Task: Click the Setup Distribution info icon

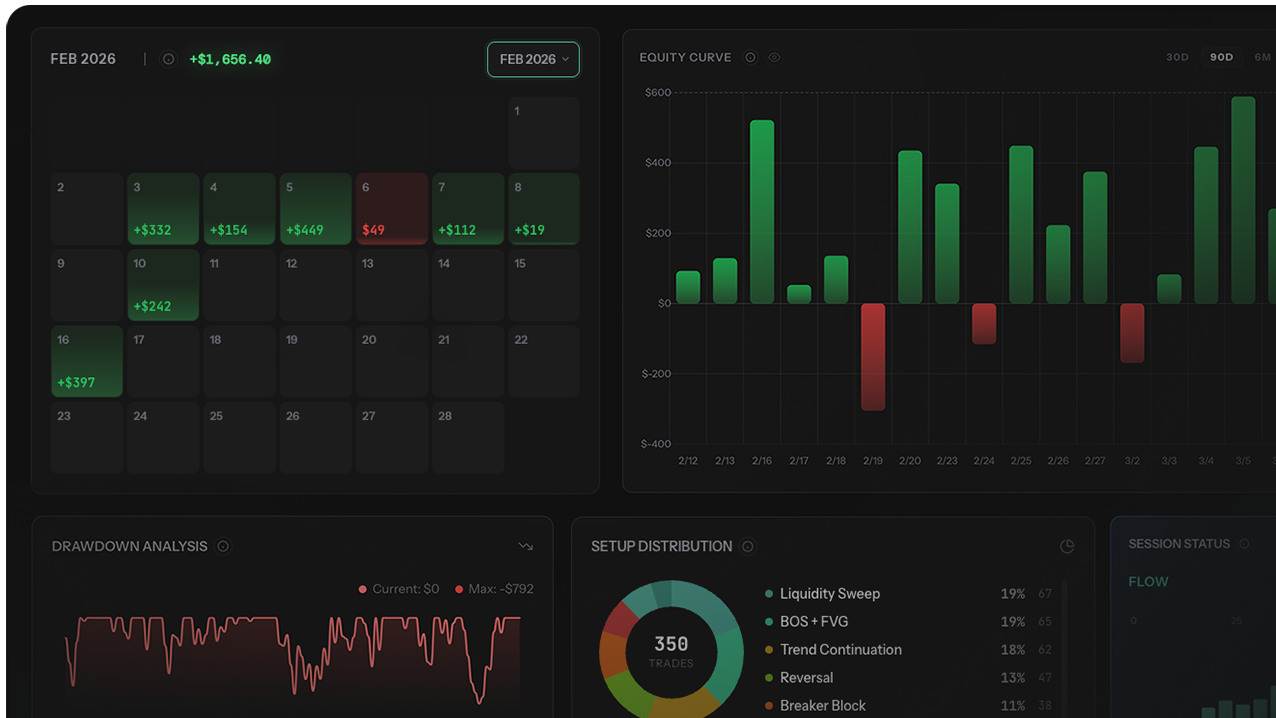Action: pos(748,546)
